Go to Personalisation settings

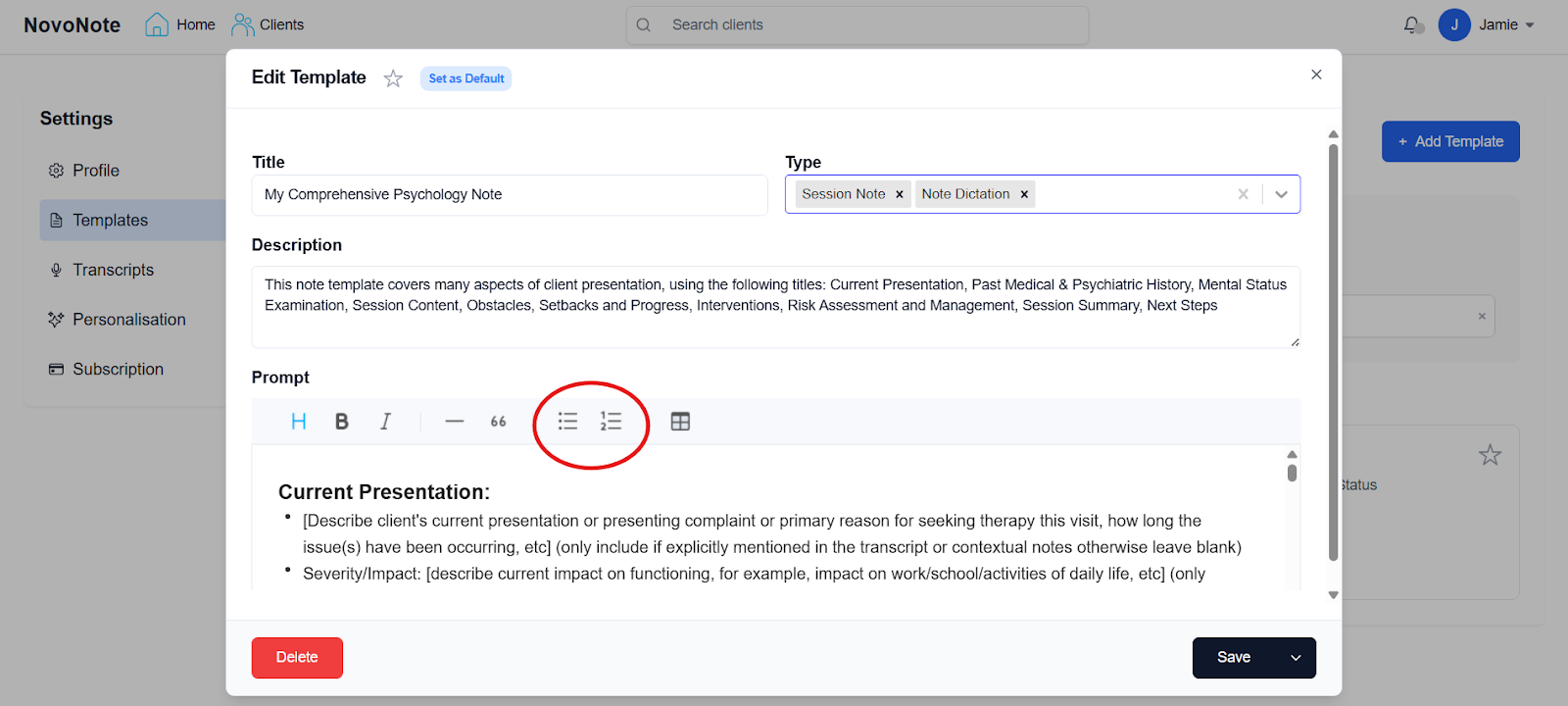pos(128,320)
